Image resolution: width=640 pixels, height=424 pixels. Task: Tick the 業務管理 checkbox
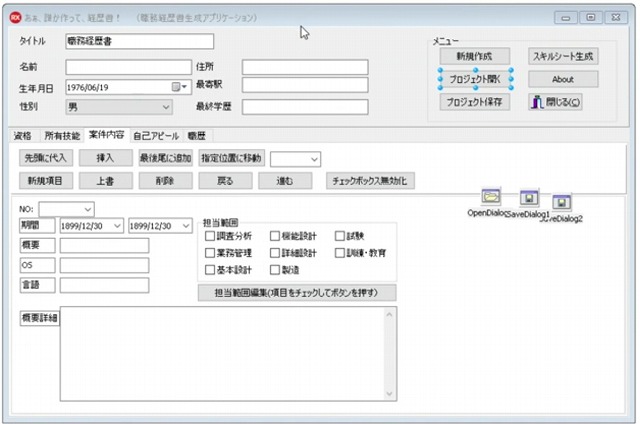tap(210, 253)
